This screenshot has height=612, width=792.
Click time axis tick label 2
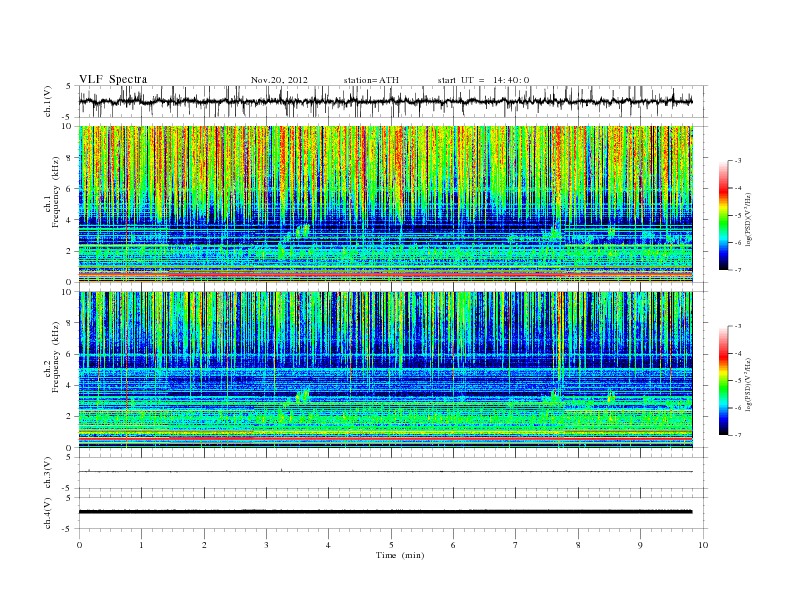204,545
